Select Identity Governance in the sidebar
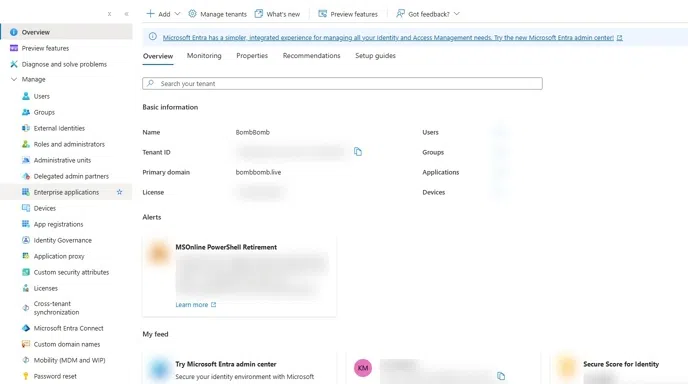 coord(63,240)
